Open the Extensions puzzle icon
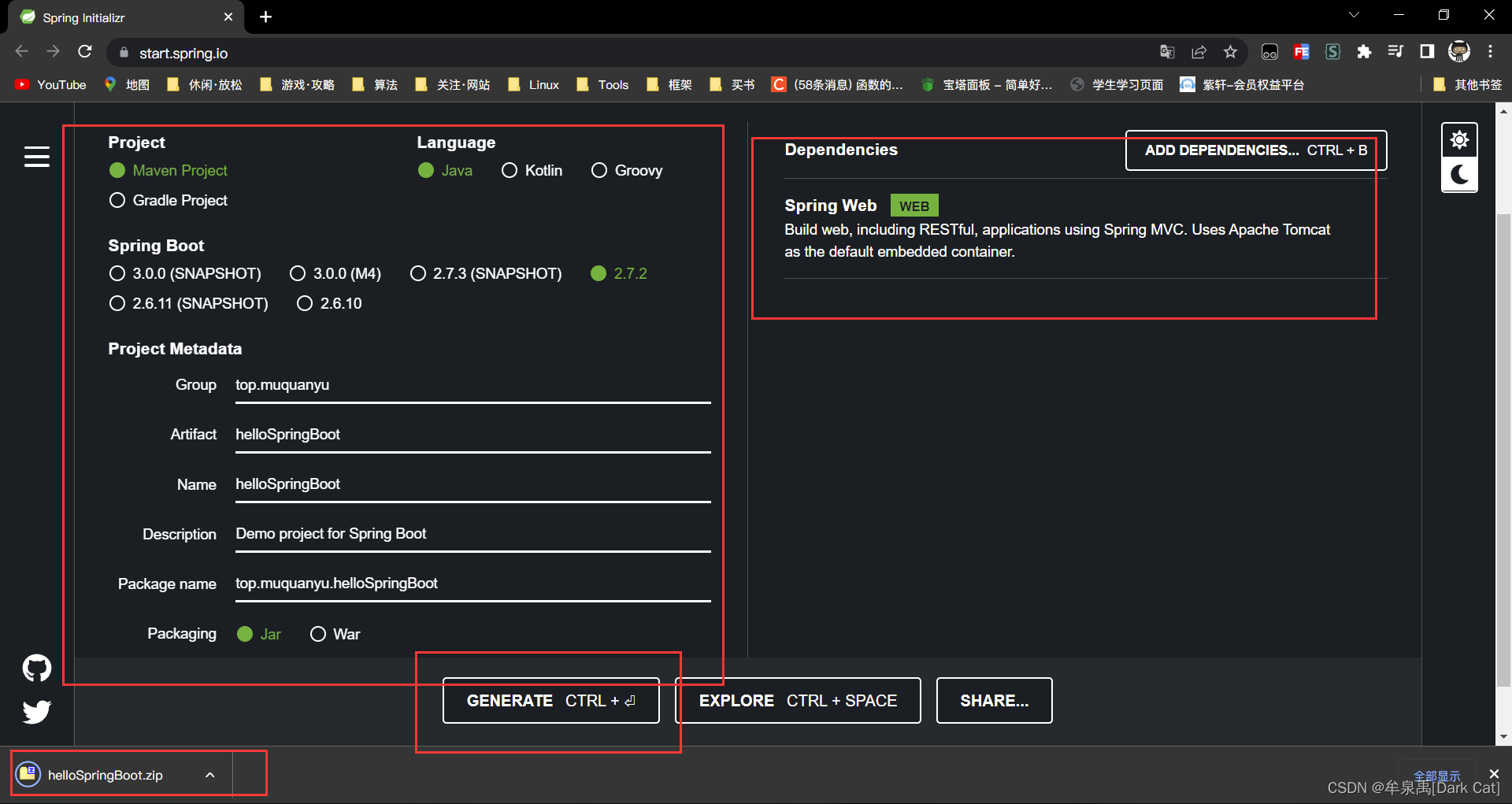This screenshot has width=1512, height=804. coord(1364,52)
